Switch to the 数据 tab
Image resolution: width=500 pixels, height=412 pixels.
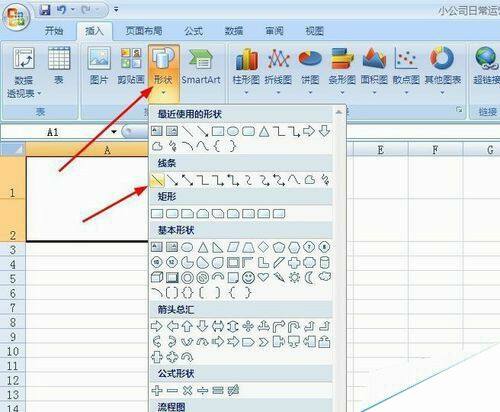coord(234,31)
